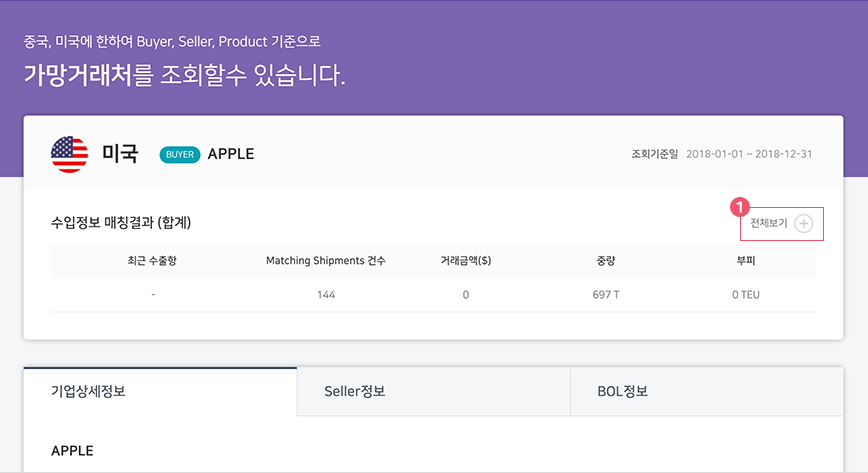Click the APPLE buyer name next to BUYER badge

[231, 154]
